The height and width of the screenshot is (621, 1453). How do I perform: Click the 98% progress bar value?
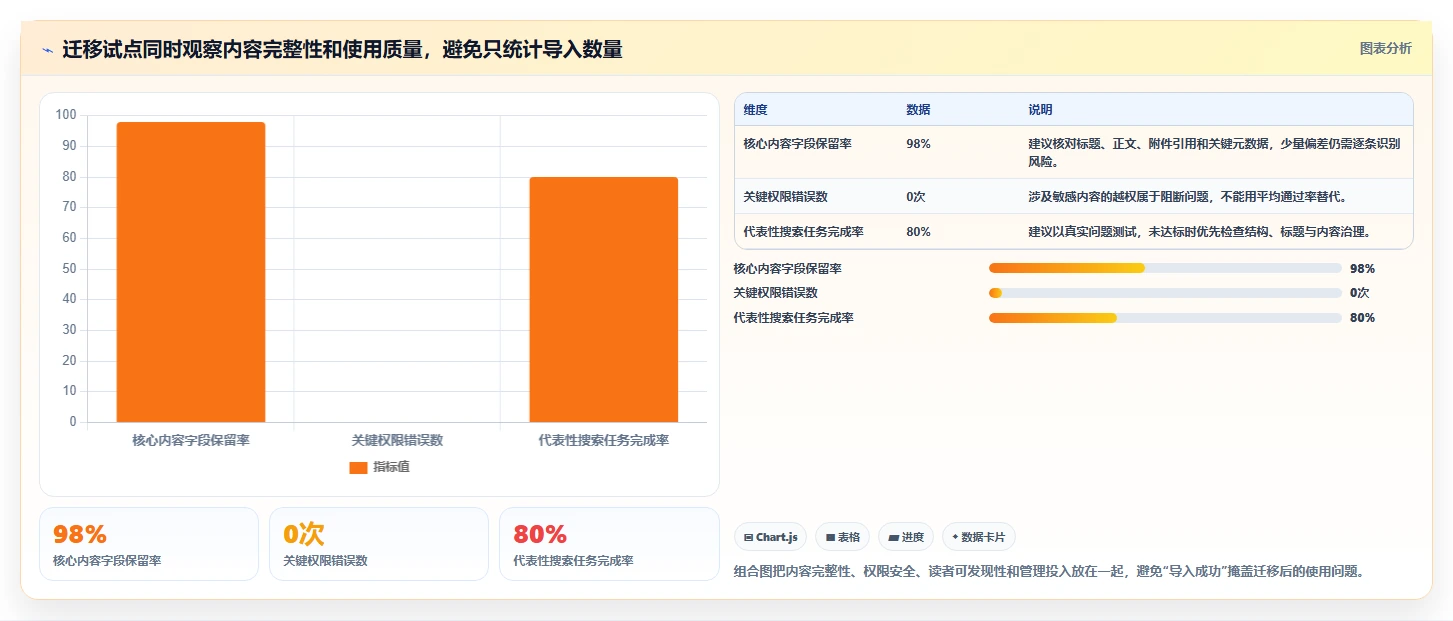(1362, 269)
